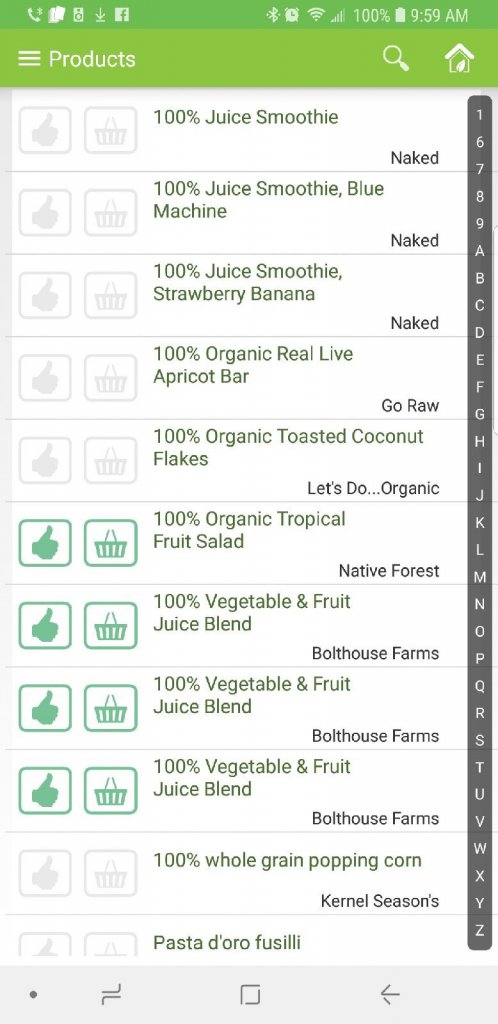
Task: Add 100% Organic Toasted Coconut Flakes to basket
Action: (x=110, y=460)
